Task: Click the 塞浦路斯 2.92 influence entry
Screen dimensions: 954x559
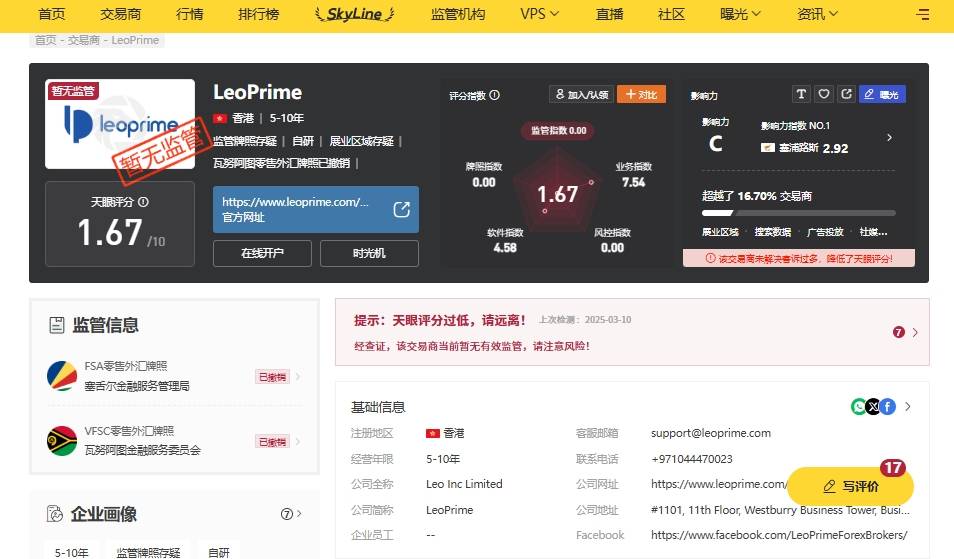Action: [804, 148]
